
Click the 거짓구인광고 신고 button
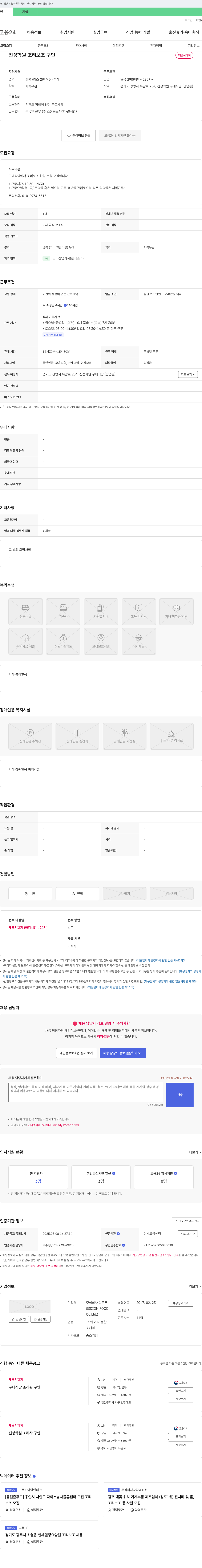(x=187, y=1221)
